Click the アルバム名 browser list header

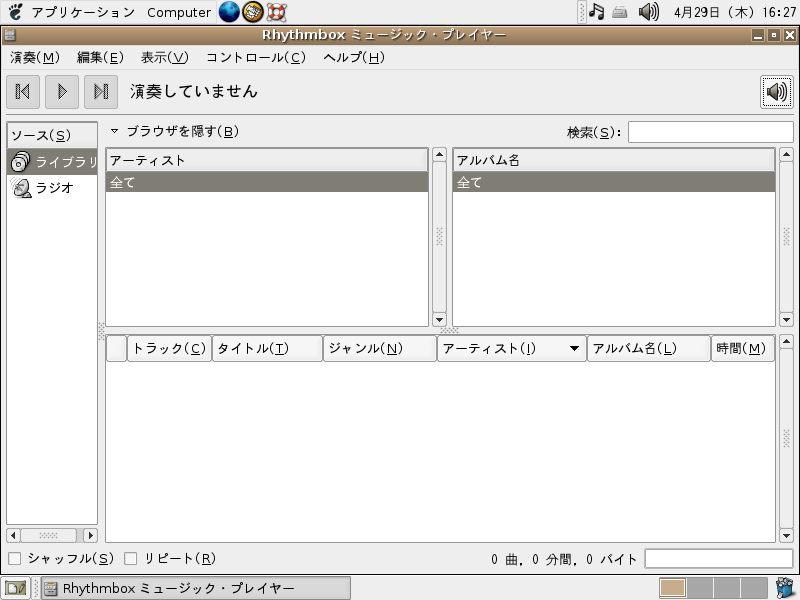click(x=614, y=160)
